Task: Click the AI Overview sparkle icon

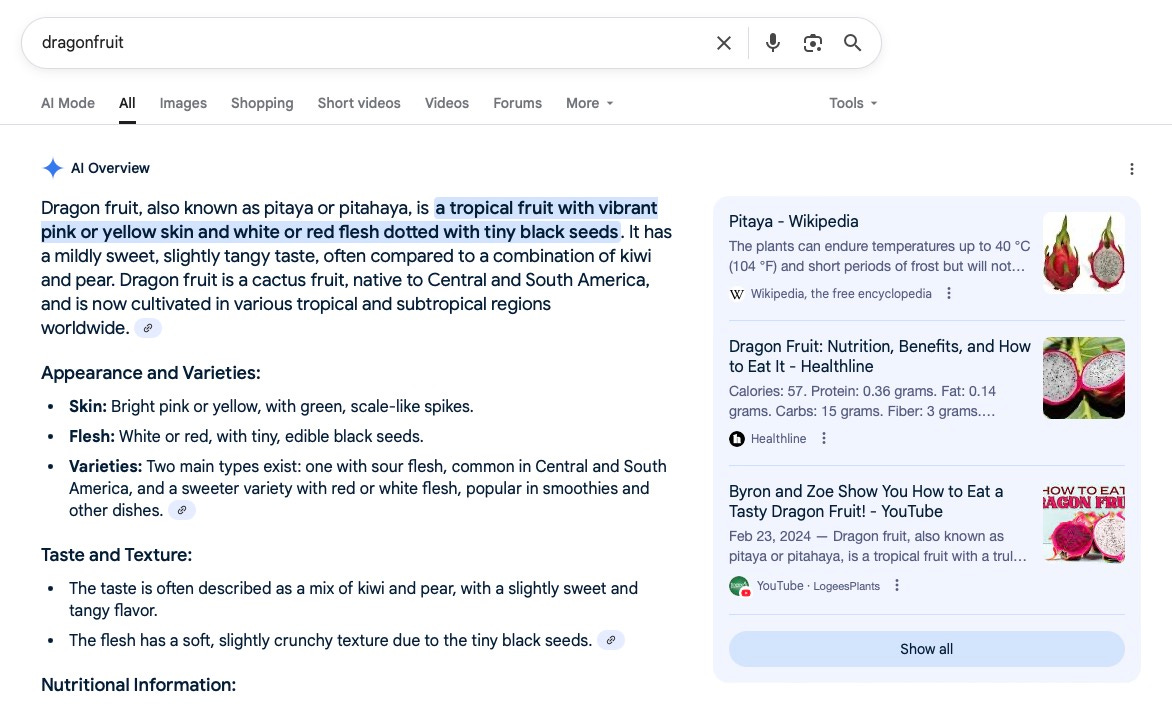Action: tap(52, 168)
